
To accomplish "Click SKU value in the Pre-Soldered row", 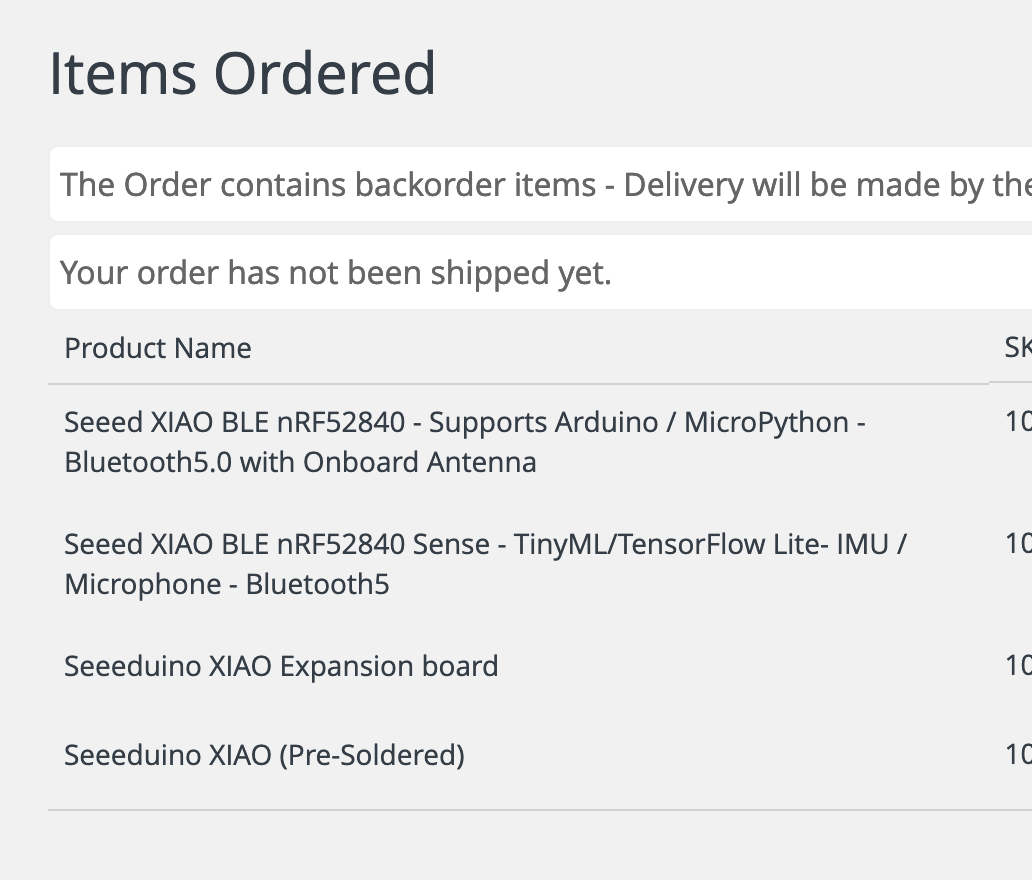I will click(1018, 754).
